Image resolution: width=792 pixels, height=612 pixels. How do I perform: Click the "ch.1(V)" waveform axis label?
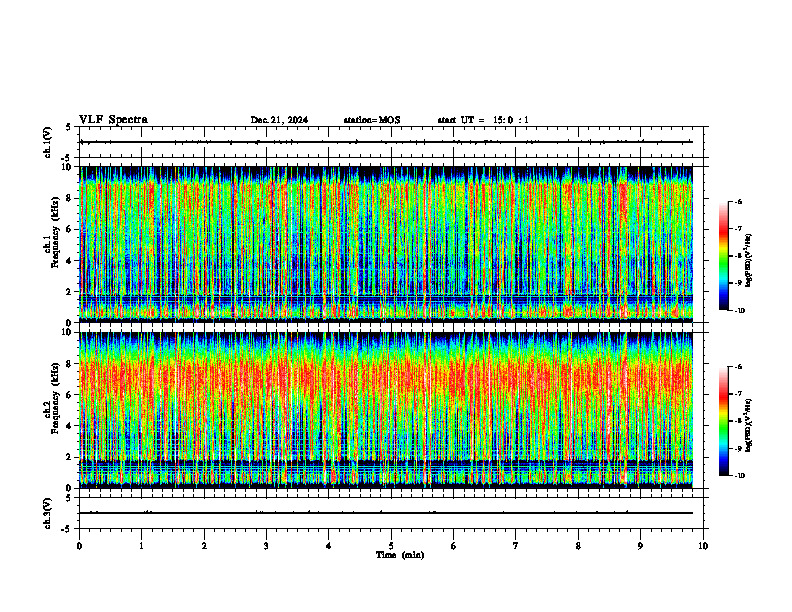click(x=48, y=142)
